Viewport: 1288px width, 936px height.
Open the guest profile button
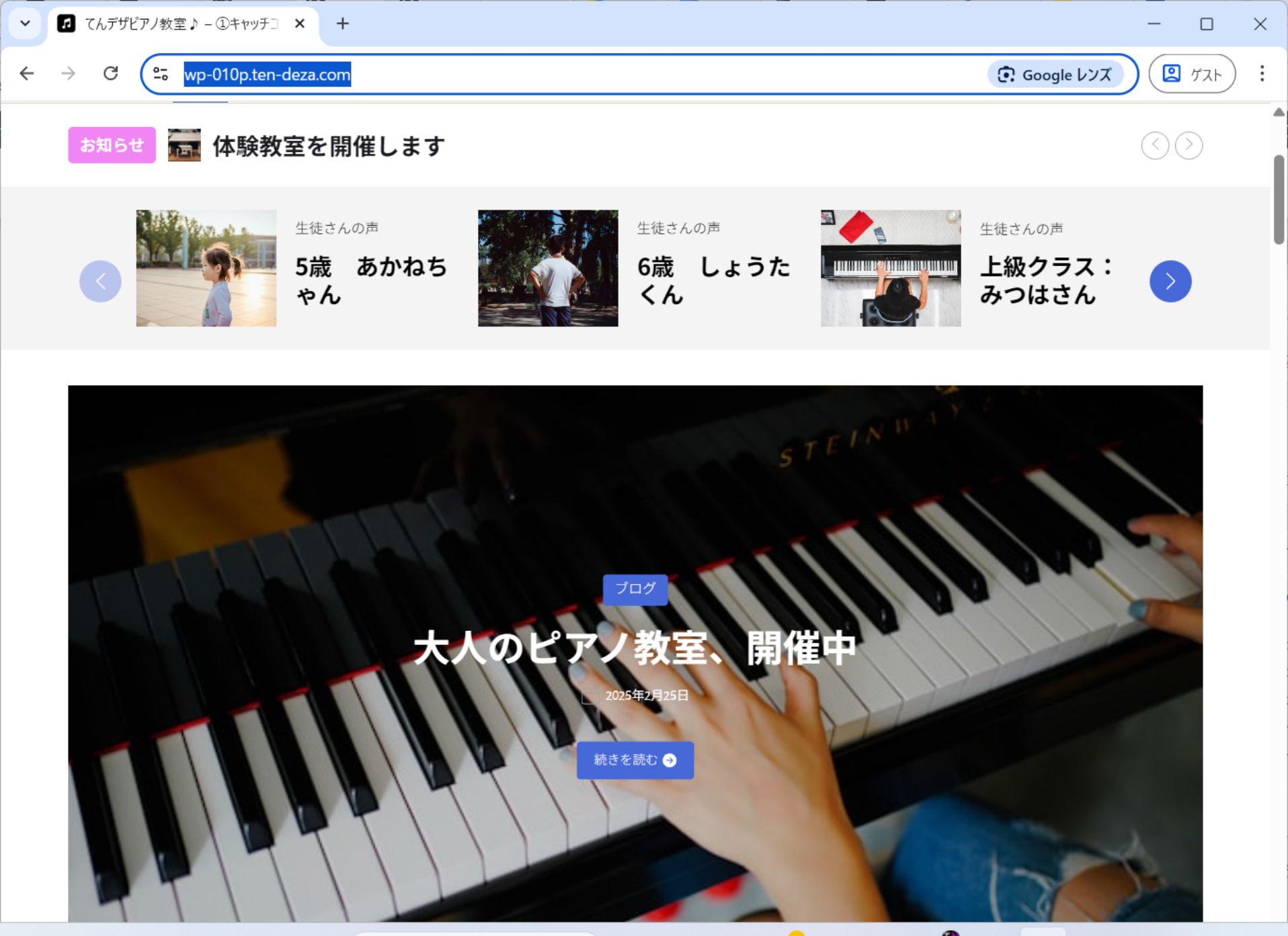coord(1192,74)
